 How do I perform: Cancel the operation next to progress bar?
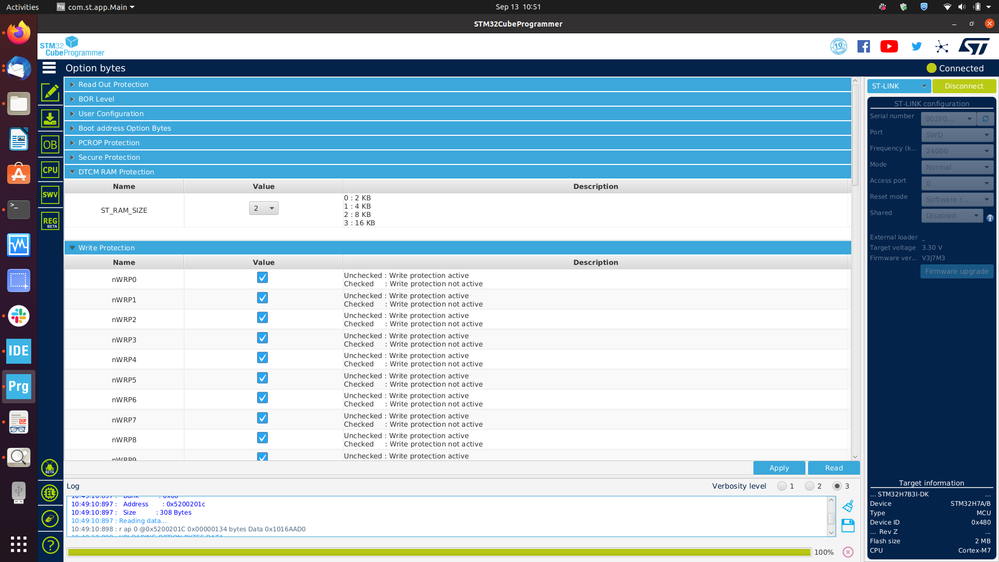848,552
